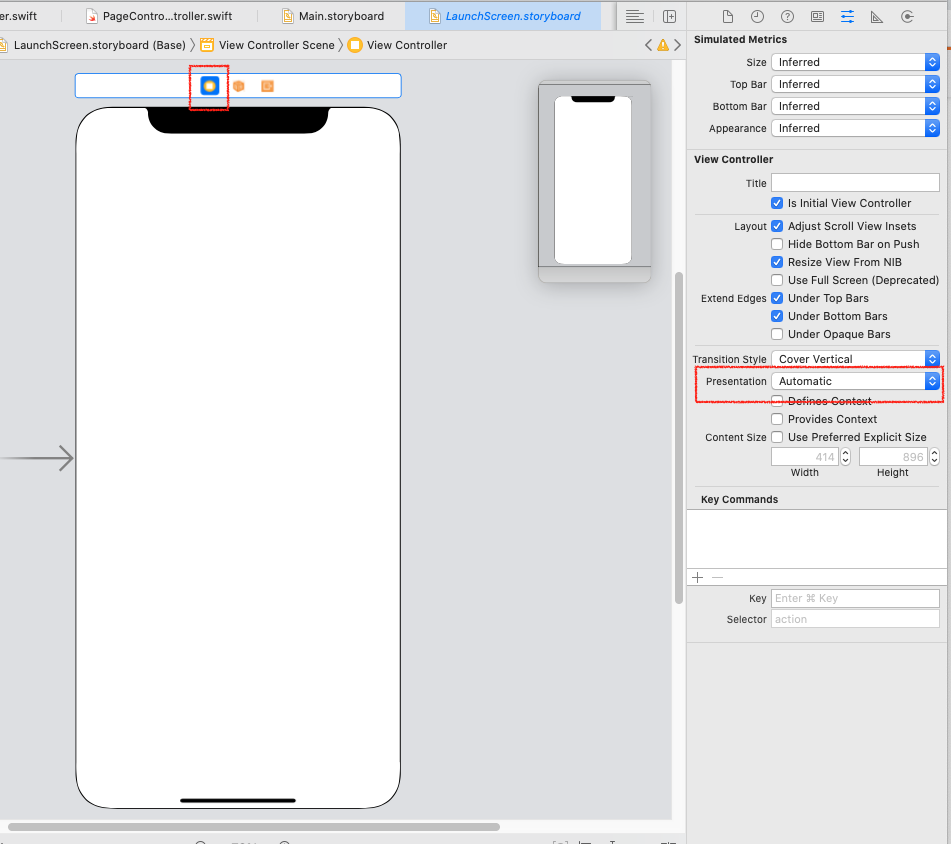Click View Controller Scene breadcrumb text

click(277, 45)
